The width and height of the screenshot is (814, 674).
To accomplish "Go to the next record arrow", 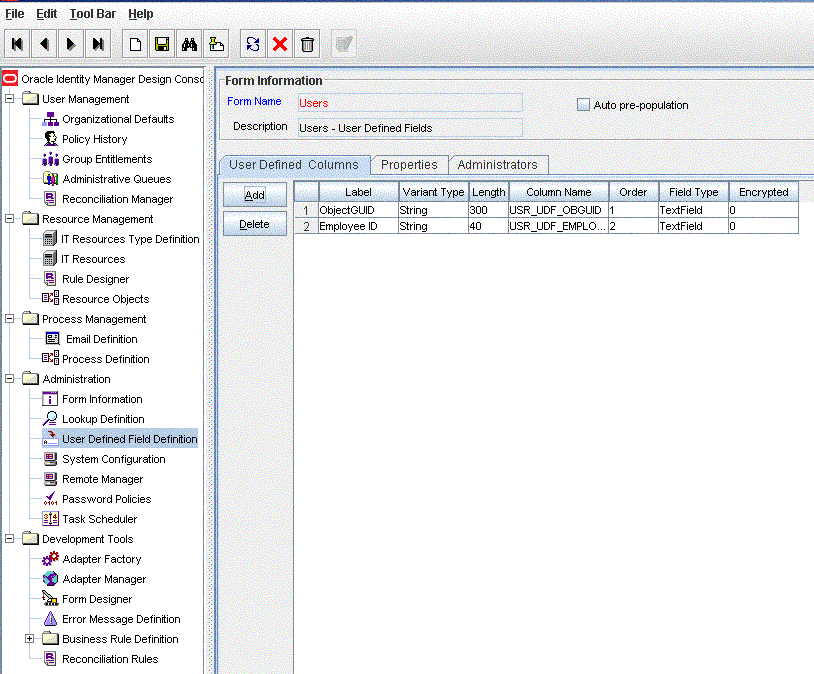I will click(71, 44).
